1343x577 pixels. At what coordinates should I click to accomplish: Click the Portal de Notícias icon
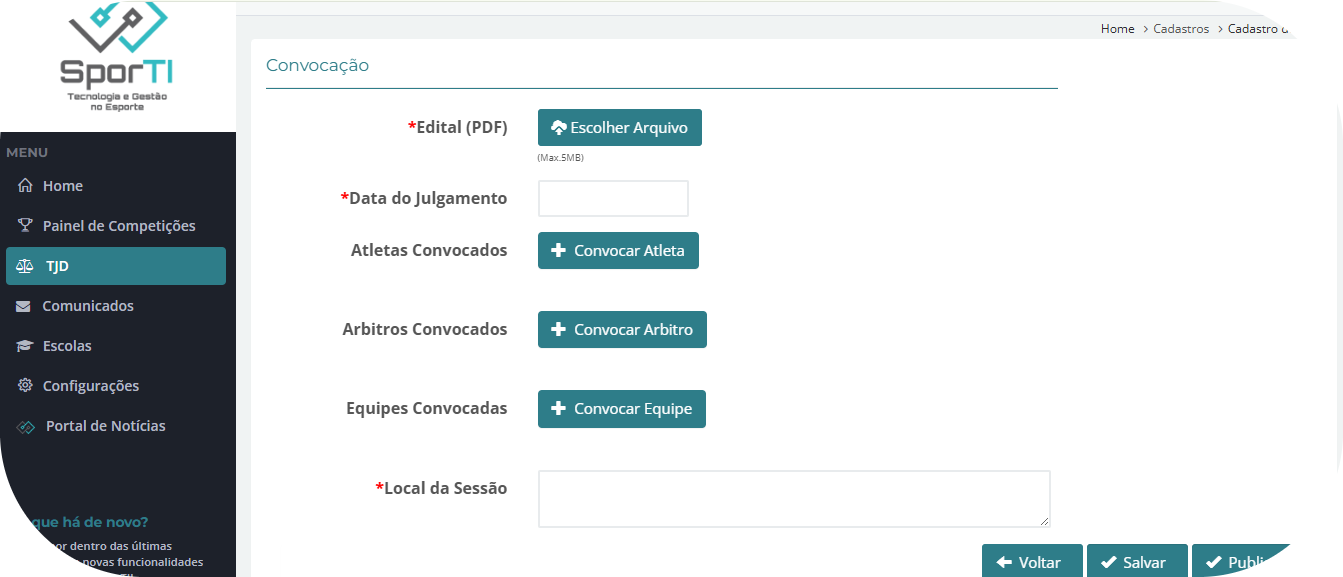(25, 427)
